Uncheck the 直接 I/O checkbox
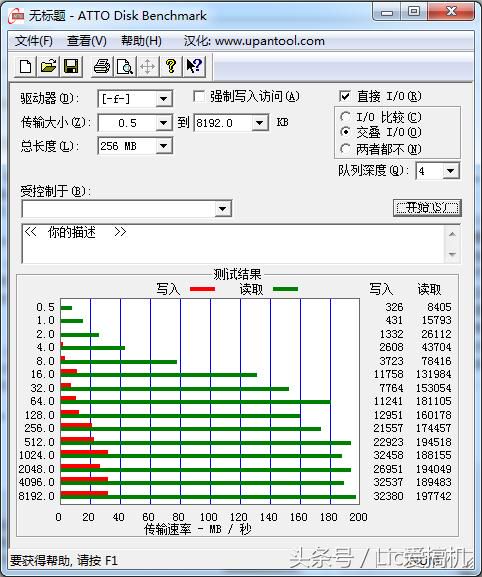 pyautogui.click(x=345, y=96)
